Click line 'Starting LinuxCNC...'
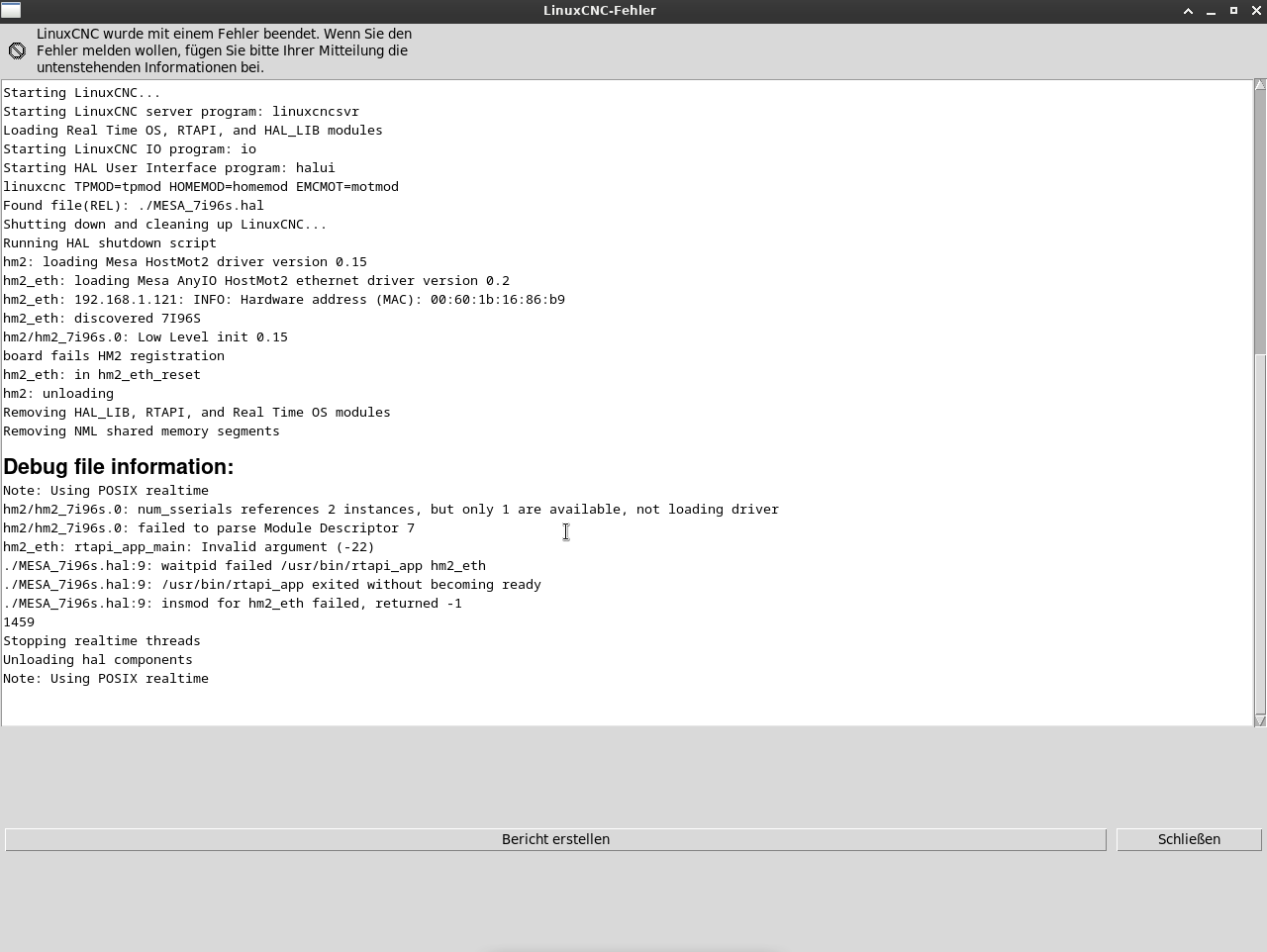 point(82,92)
